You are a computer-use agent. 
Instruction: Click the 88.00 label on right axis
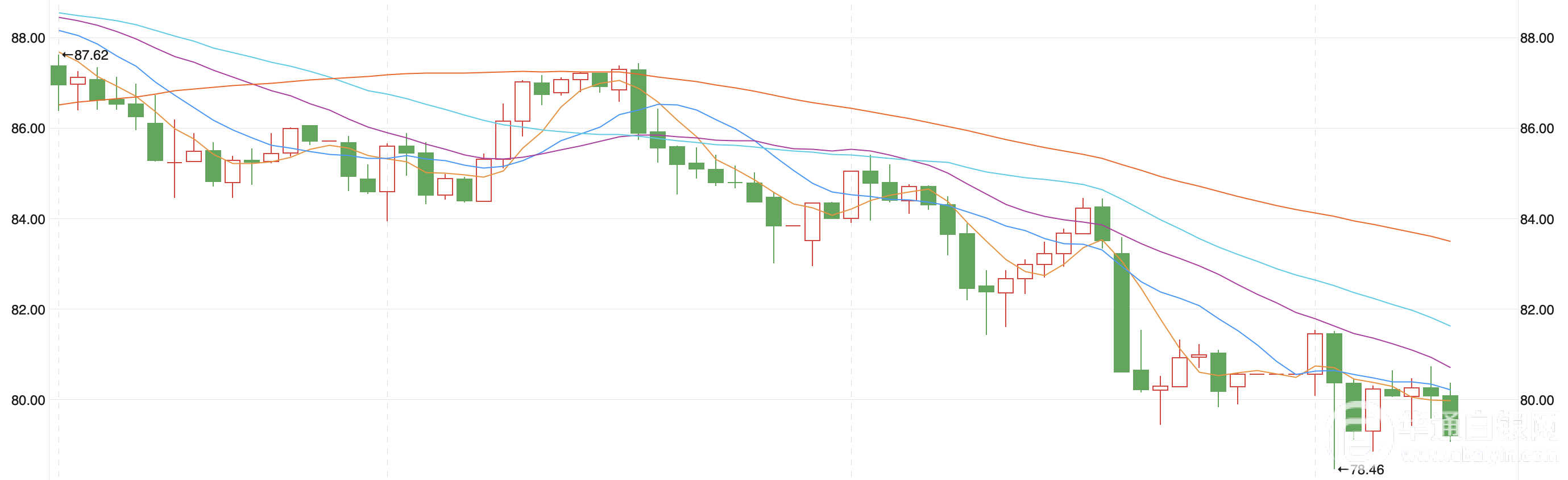(x=1536, y=38)
